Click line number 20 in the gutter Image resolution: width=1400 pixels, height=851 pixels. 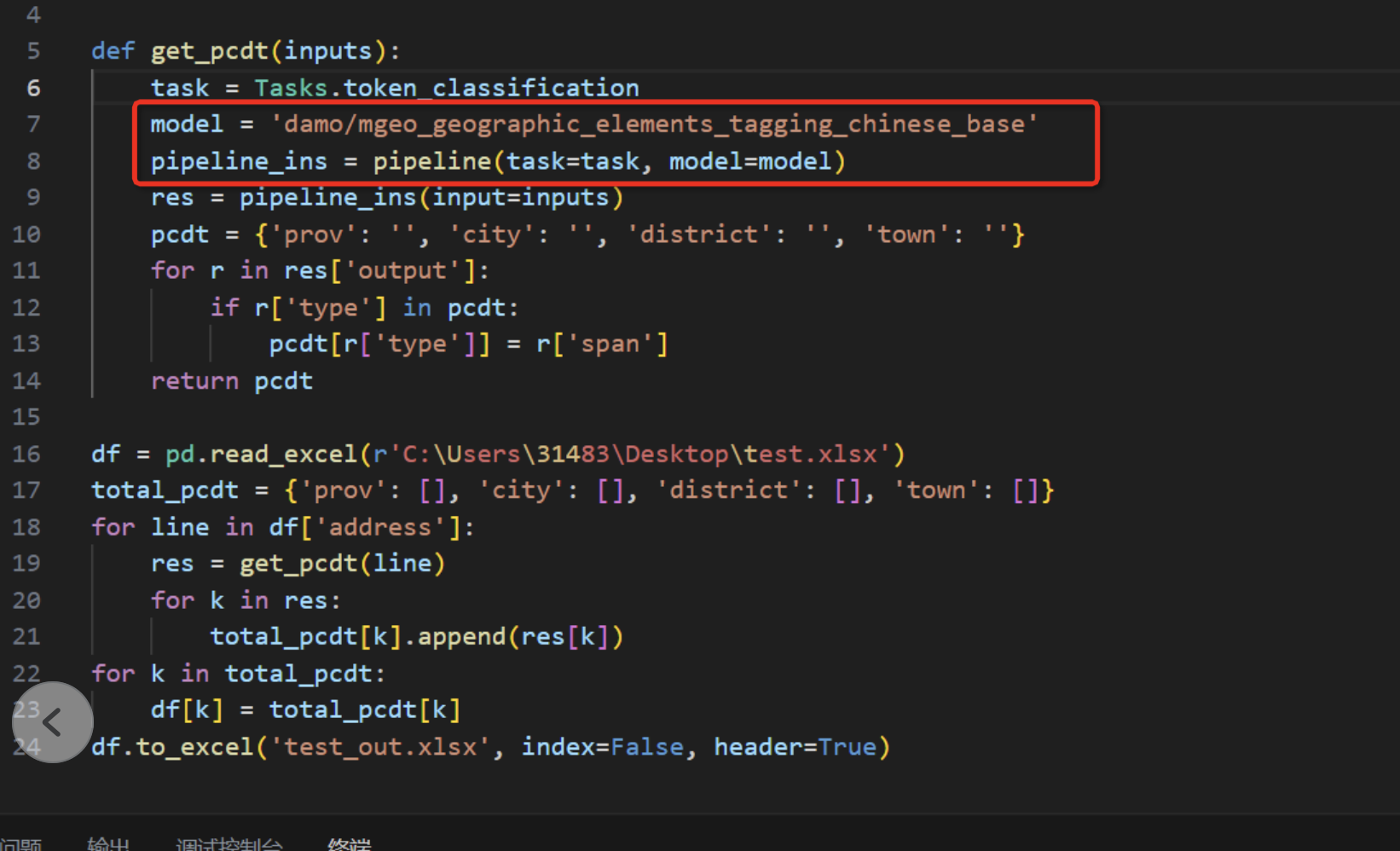pyautogui.click(x=26, y=600)
